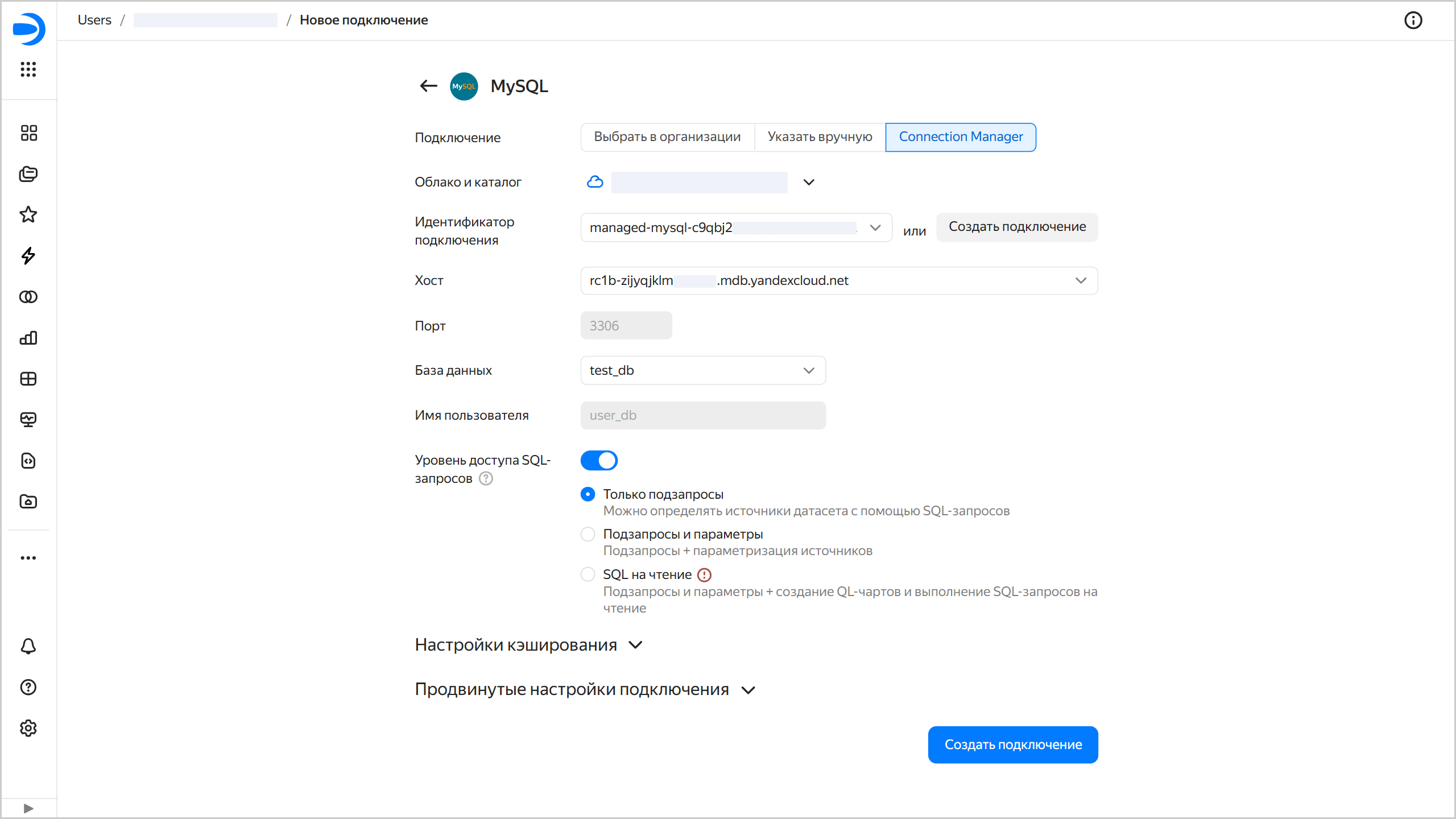This screenshot has height=819, width=1456.
Task: Click the help question mark in sidebar
Action: point(28,687)
